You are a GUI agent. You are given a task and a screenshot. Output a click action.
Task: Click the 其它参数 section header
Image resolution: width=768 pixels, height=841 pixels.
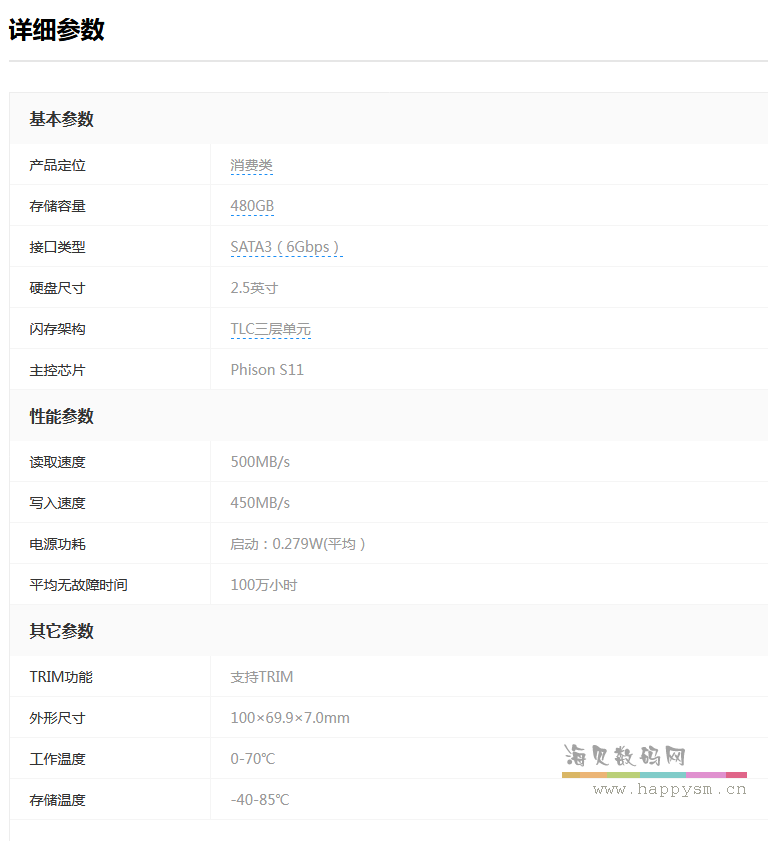(62, 630)
